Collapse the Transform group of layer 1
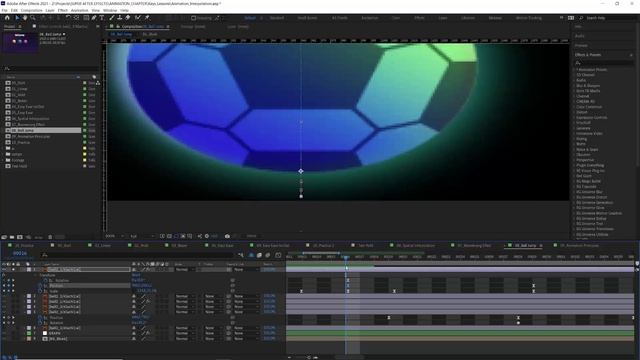640x360 pixels. coord(36,275)
